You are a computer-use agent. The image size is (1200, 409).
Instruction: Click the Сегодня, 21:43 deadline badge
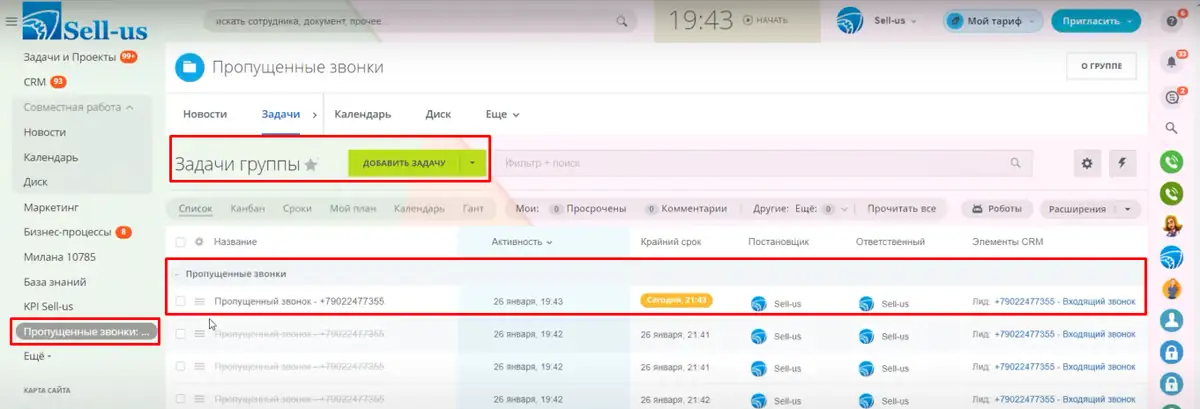click(x=679, y=301)
